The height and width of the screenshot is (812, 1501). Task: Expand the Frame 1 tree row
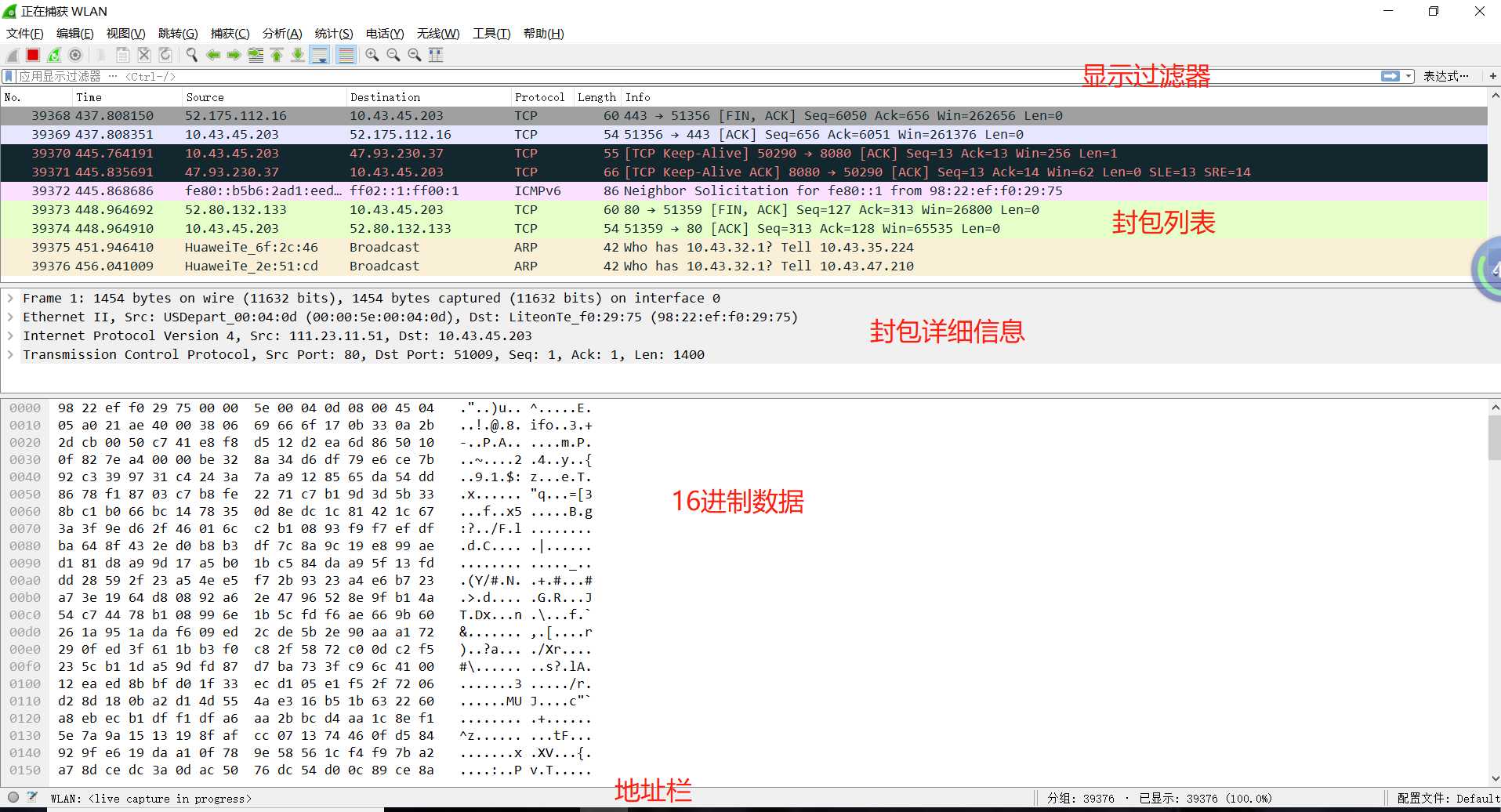click(x=10, y=298)
